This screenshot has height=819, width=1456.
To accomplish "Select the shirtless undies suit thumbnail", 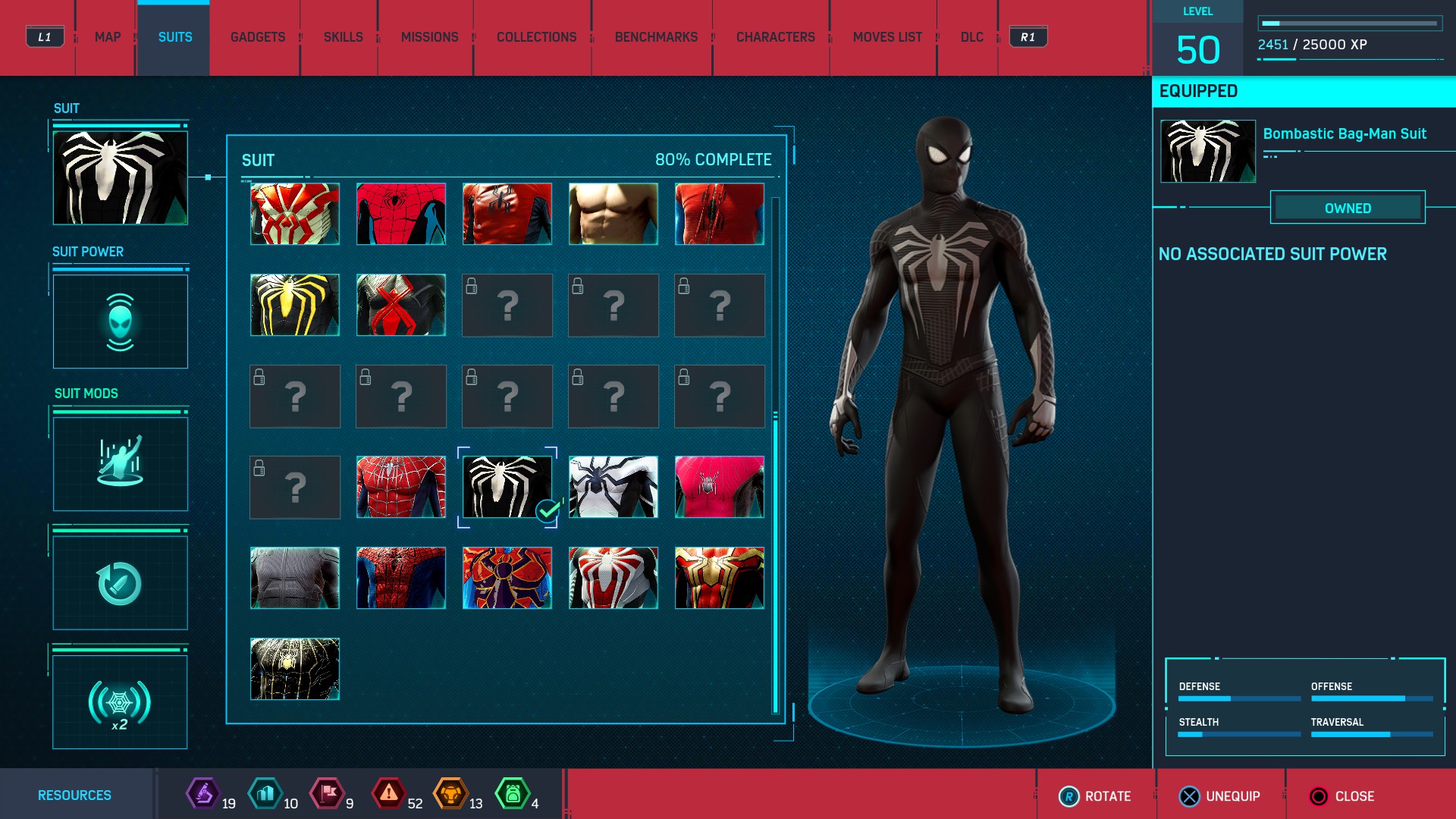I will (x=613, y=214).
